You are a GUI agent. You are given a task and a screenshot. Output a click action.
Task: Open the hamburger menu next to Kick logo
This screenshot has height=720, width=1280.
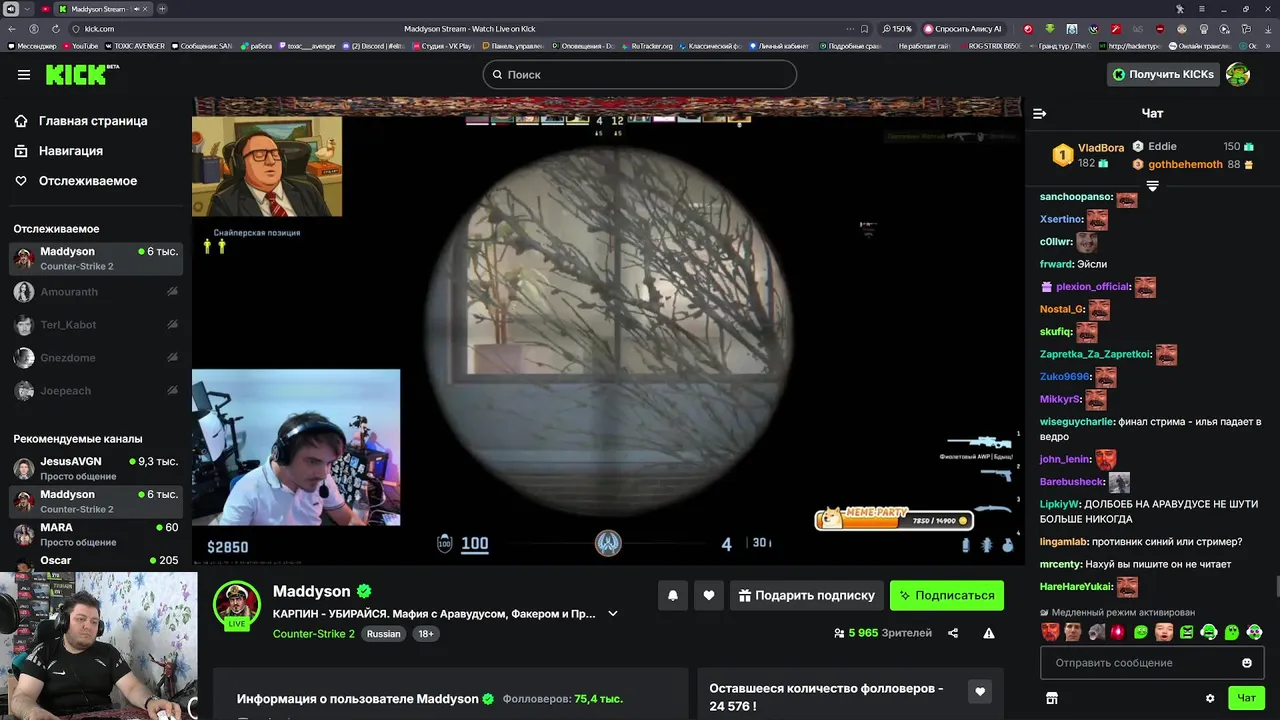pos(24,75)
